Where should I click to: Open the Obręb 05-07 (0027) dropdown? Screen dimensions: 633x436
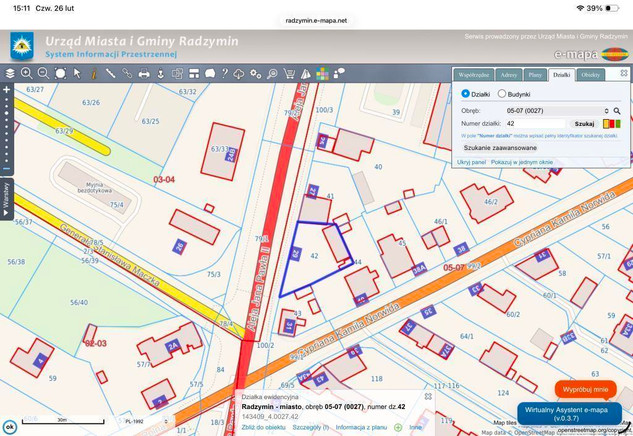(x=557, y=111)
